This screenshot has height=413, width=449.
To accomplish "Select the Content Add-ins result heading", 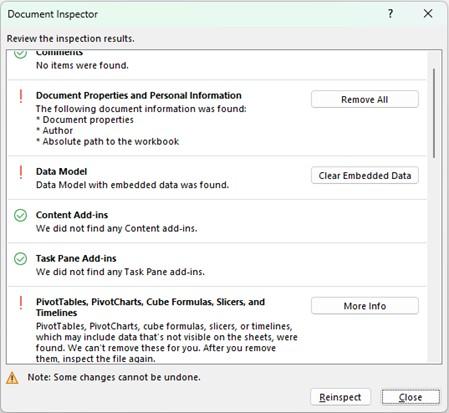I will point(72,215).
